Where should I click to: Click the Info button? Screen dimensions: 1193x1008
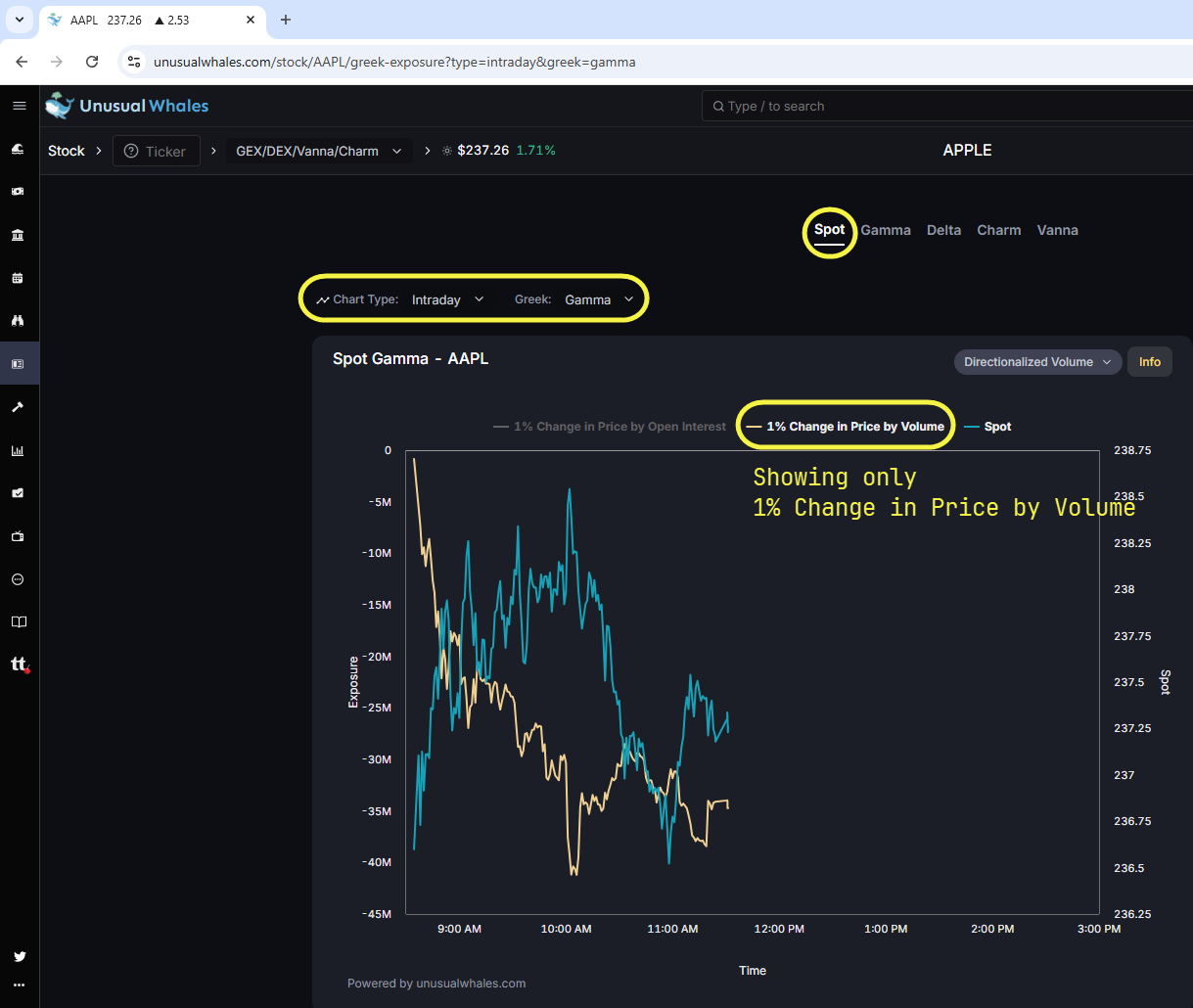coord(1150,362)
